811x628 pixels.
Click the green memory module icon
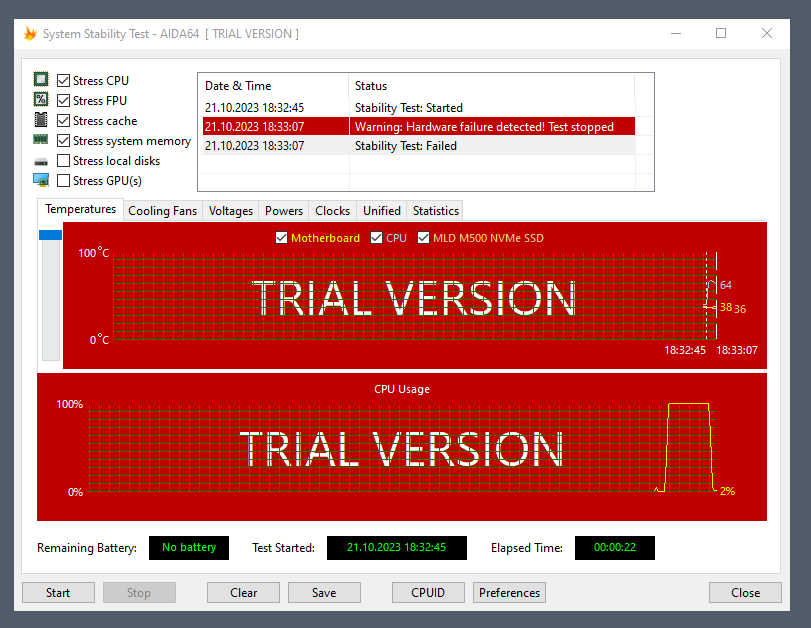click(x=41, y=139)
